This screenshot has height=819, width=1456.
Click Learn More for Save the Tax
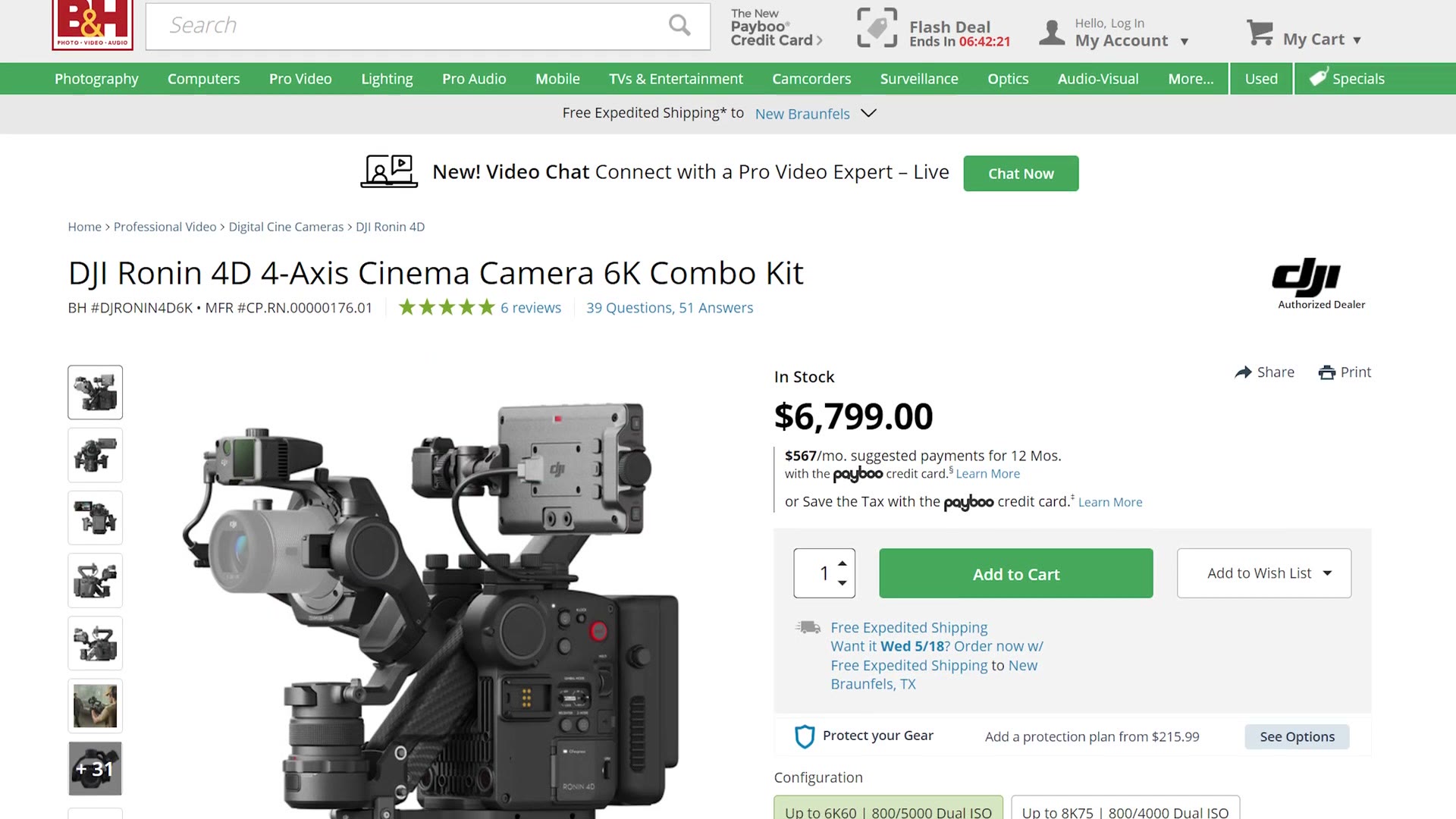click(1110, 502)
